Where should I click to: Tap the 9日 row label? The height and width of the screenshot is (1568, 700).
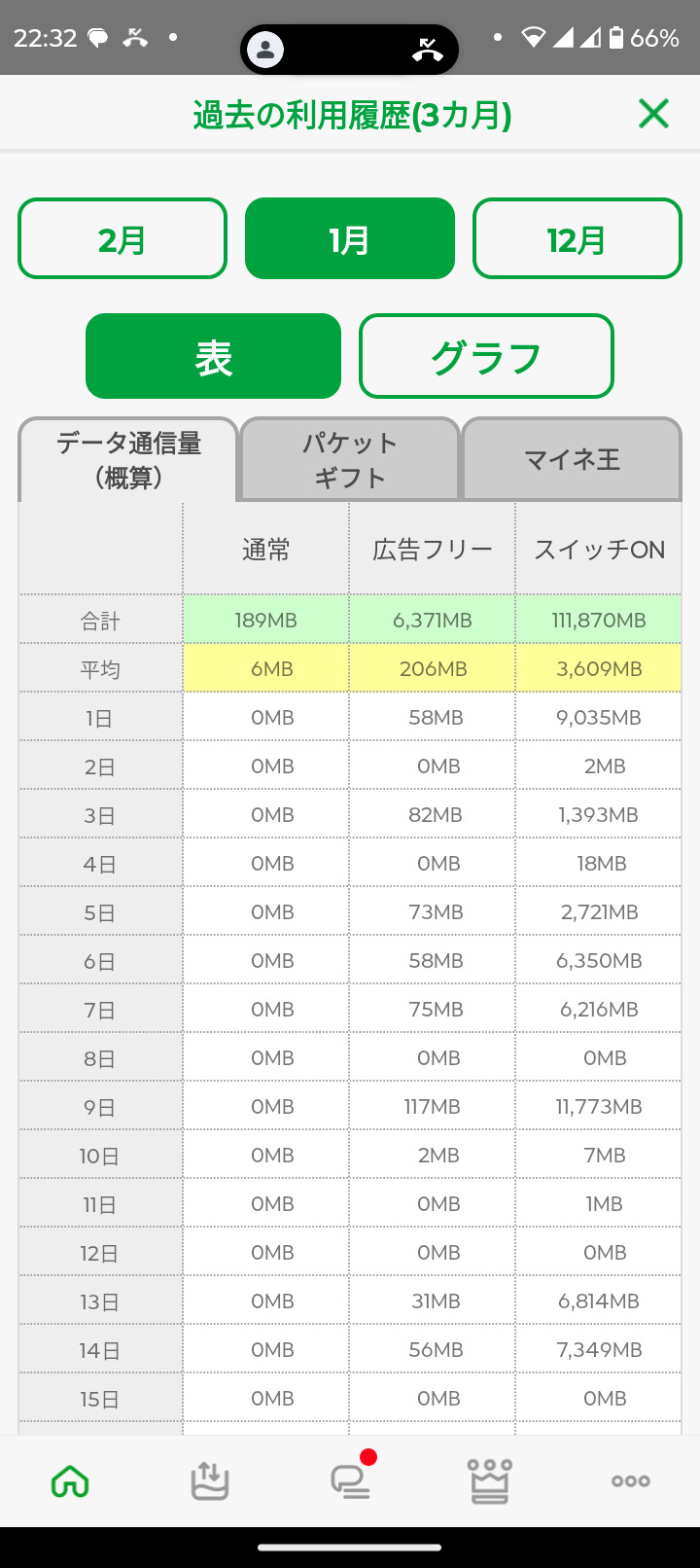(x=100, y=1107)
